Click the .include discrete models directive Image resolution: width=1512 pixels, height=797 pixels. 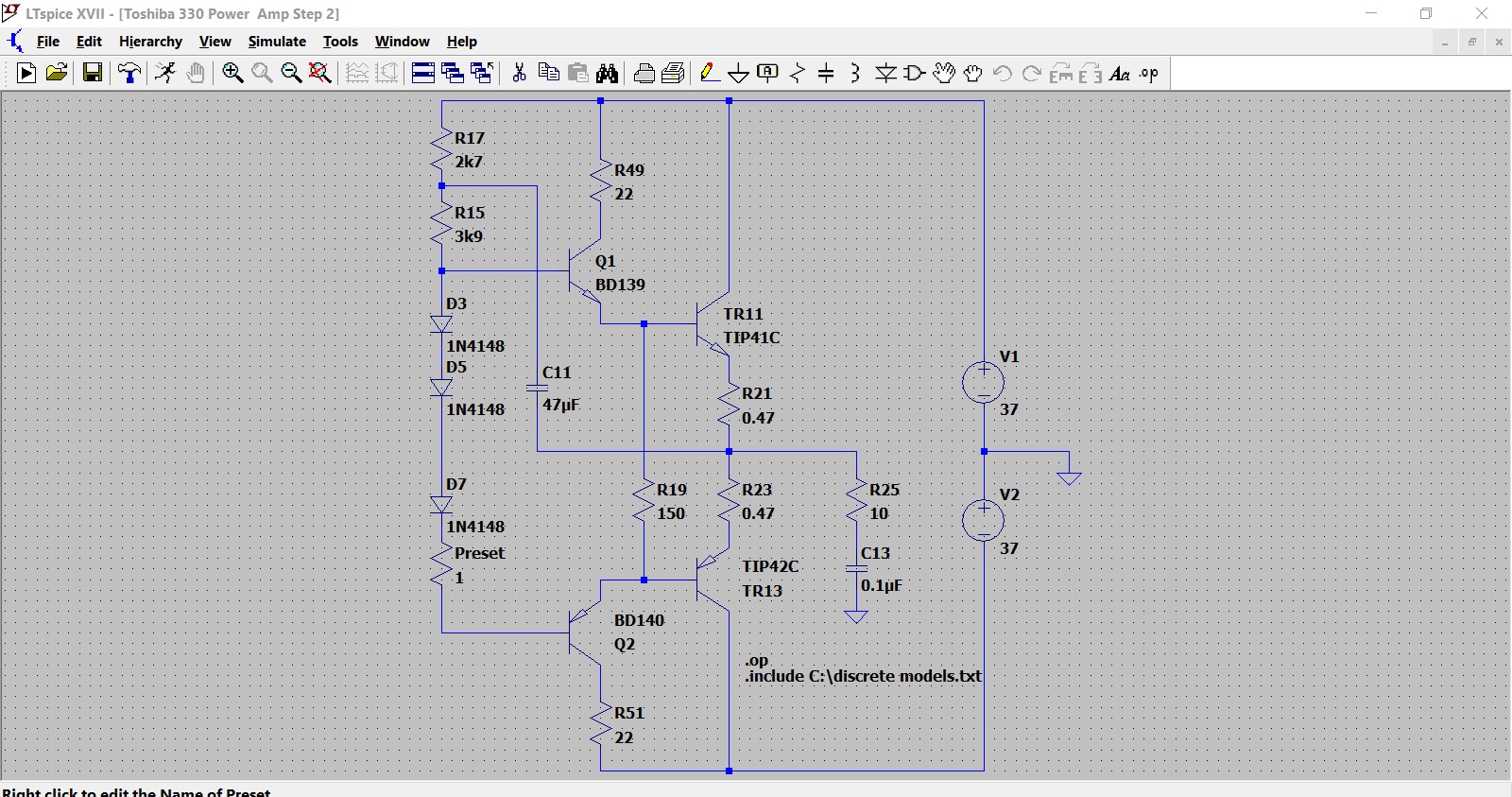863,676
